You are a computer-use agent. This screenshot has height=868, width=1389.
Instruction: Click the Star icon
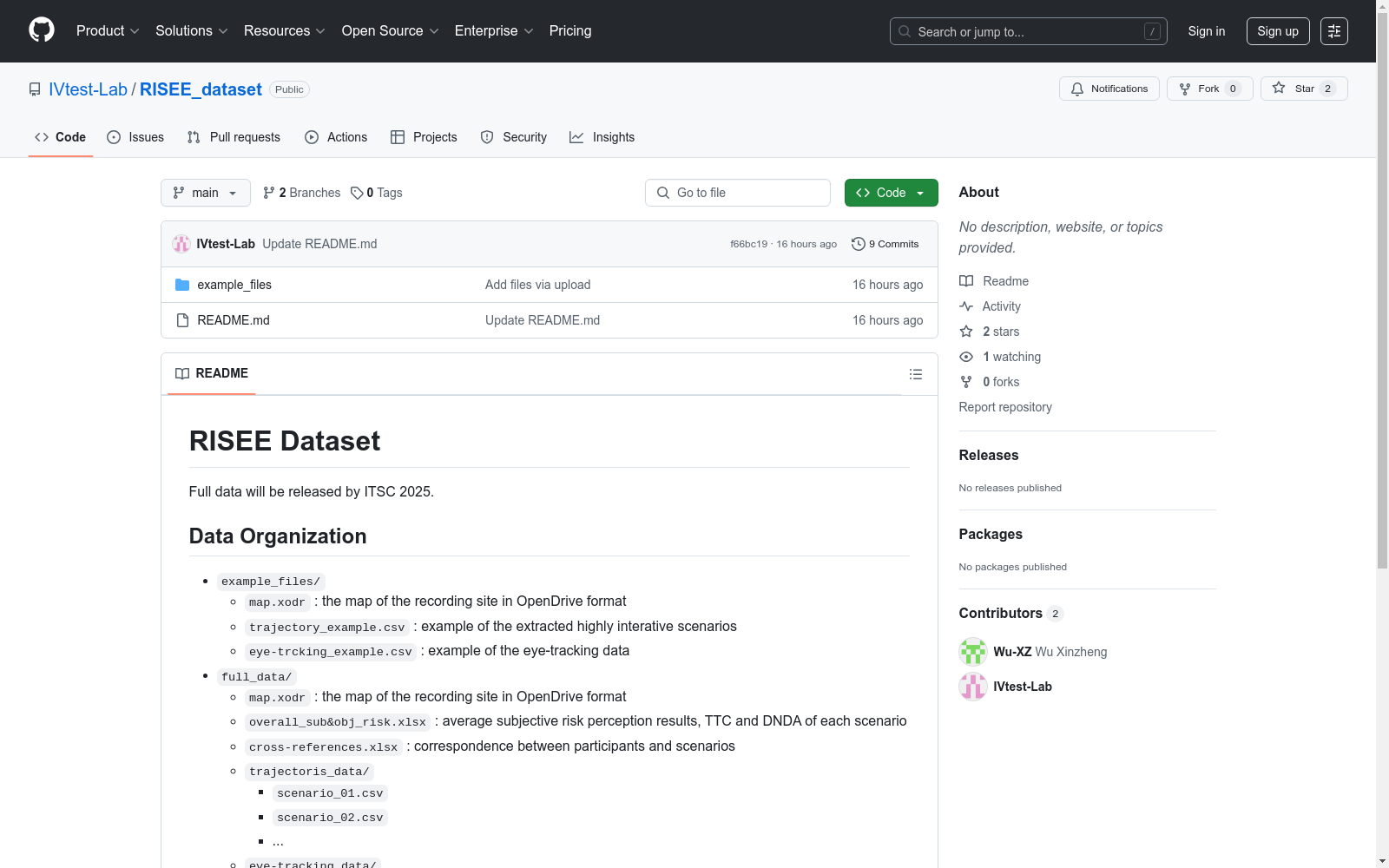point(1279,88)
